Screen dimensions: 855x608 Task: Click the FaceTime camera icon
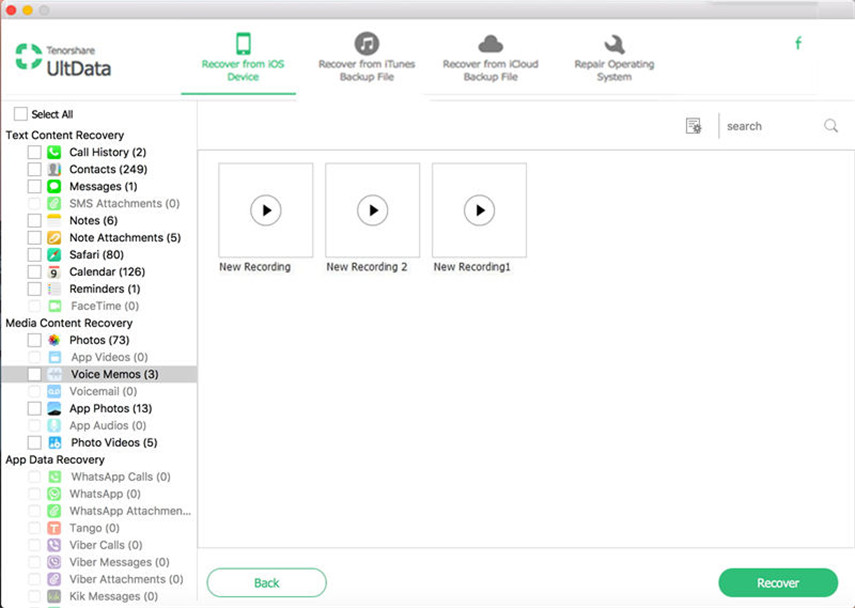(x=55, y=306)
